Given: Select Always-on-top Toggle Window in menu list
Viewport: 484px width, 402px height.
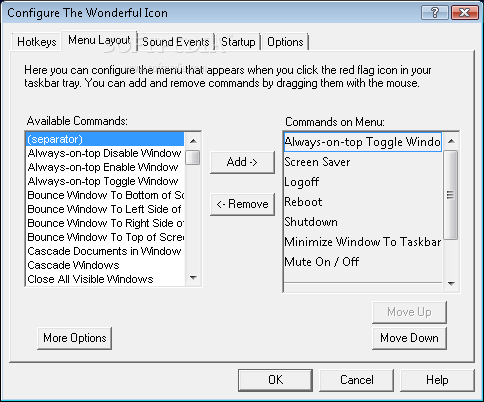Looking at the screenshot, I should [x=363, y=142].
